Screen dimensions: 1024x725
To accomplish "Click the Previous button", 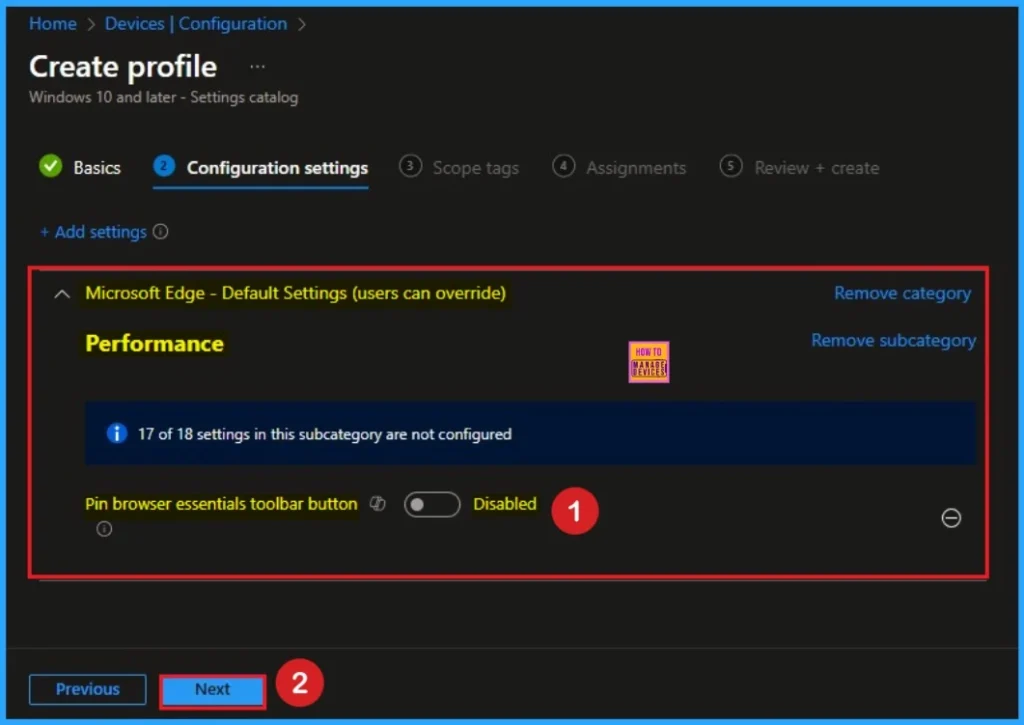I will [88, 690].
